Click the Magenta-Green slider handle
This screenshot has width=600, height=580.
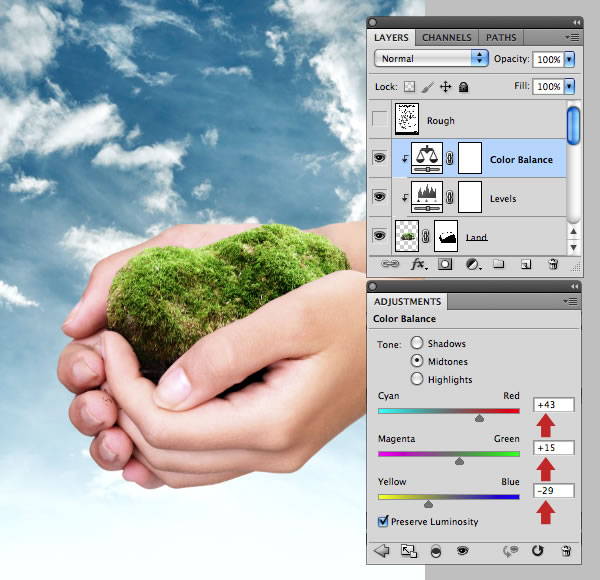(x=459, y=461)
